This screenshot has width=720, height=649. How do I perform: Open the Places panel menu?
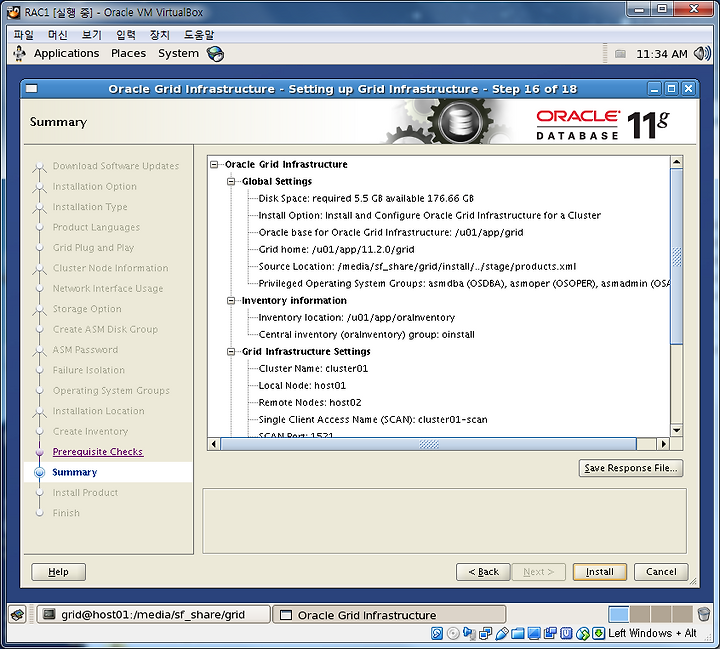click(x=129, y=54)
